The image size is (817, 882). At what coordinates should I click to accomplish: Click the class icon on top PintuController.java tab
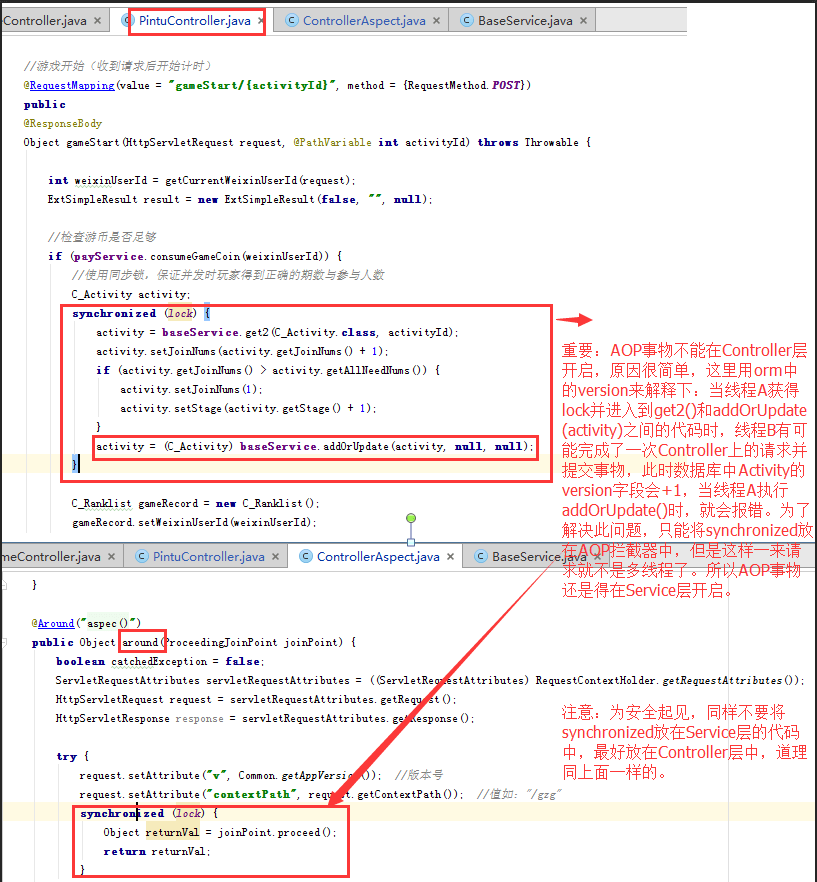pyautogui.click(x=127, y=21)
